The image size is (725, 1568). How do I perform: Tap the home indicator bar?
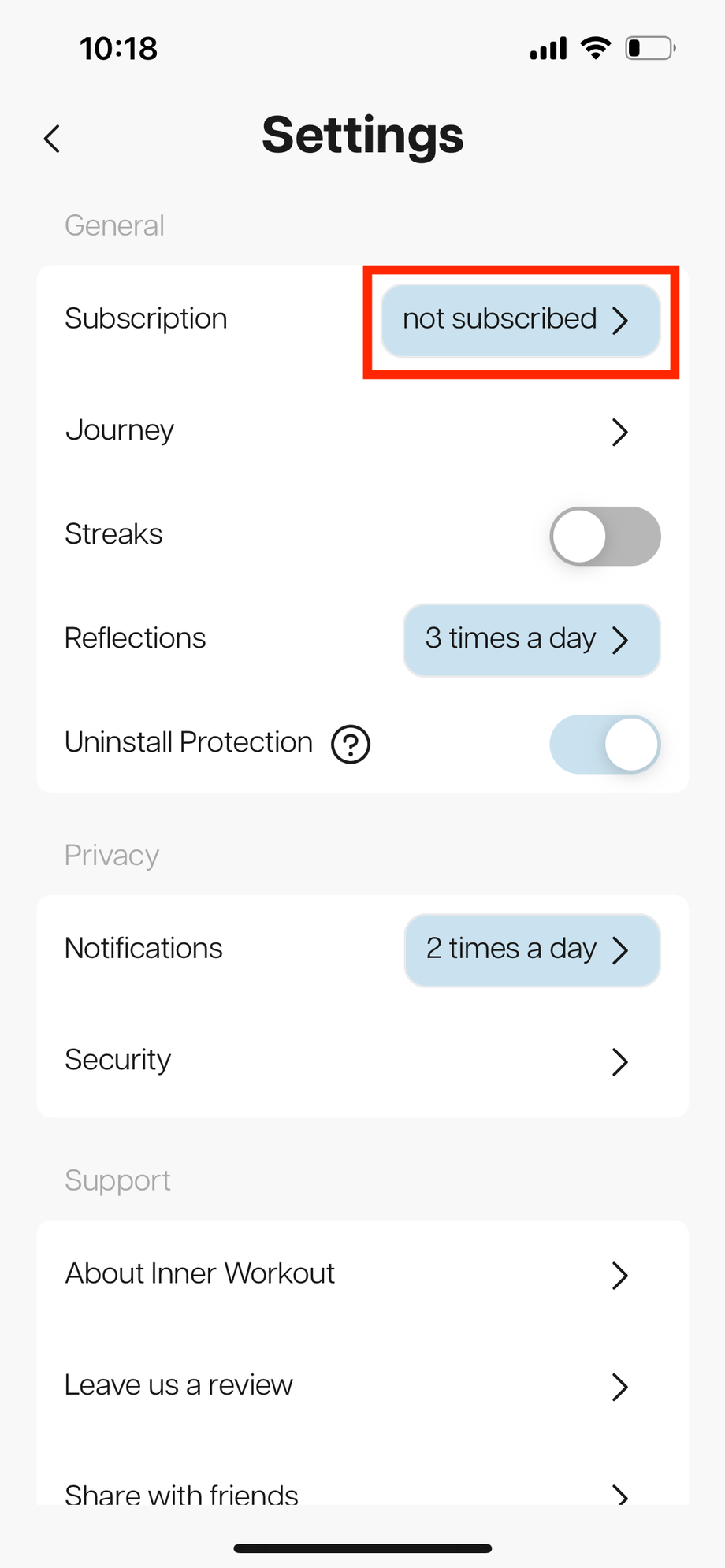click(362, 1548)
